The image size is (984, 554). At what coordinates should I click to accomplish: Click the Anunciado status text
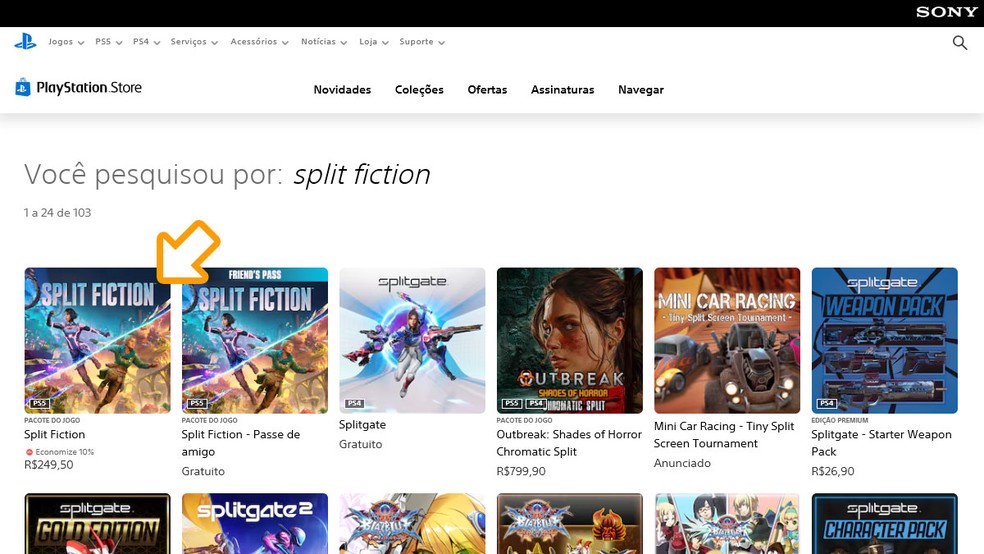tap(682, 463)
